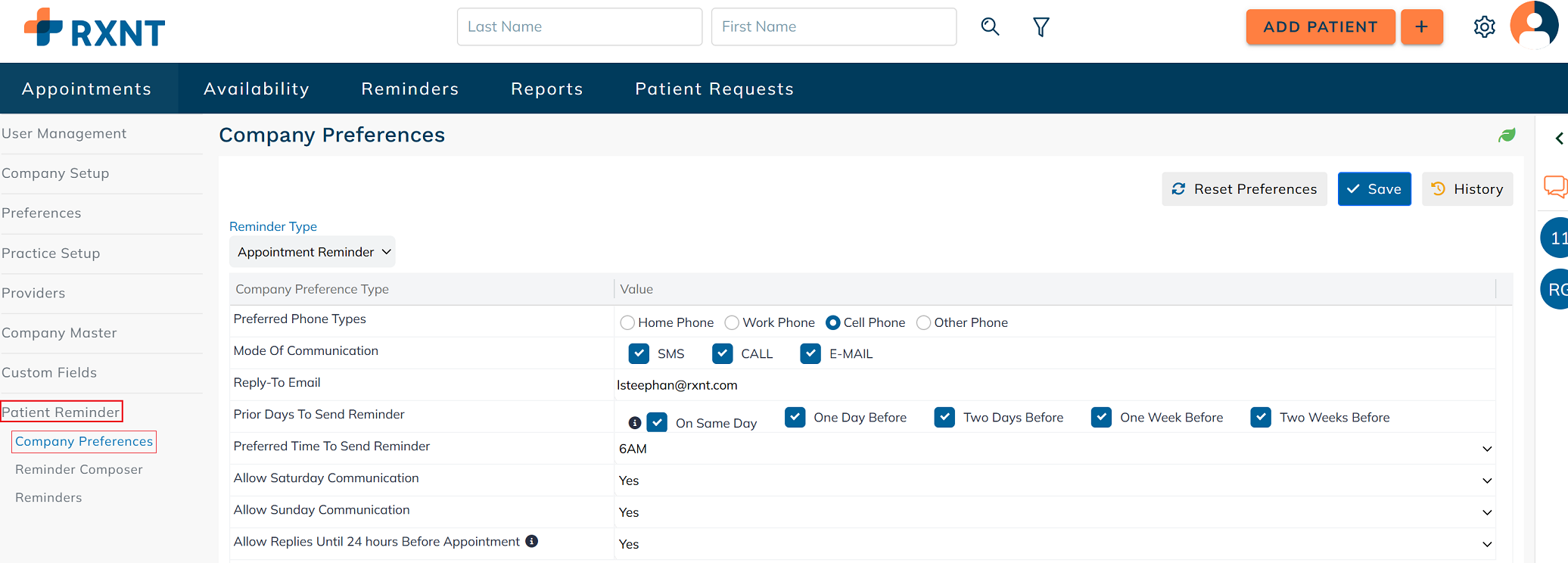Click the ADD PATIENT button
This screenshot has width=1568, height=563.
[1321, 27]
